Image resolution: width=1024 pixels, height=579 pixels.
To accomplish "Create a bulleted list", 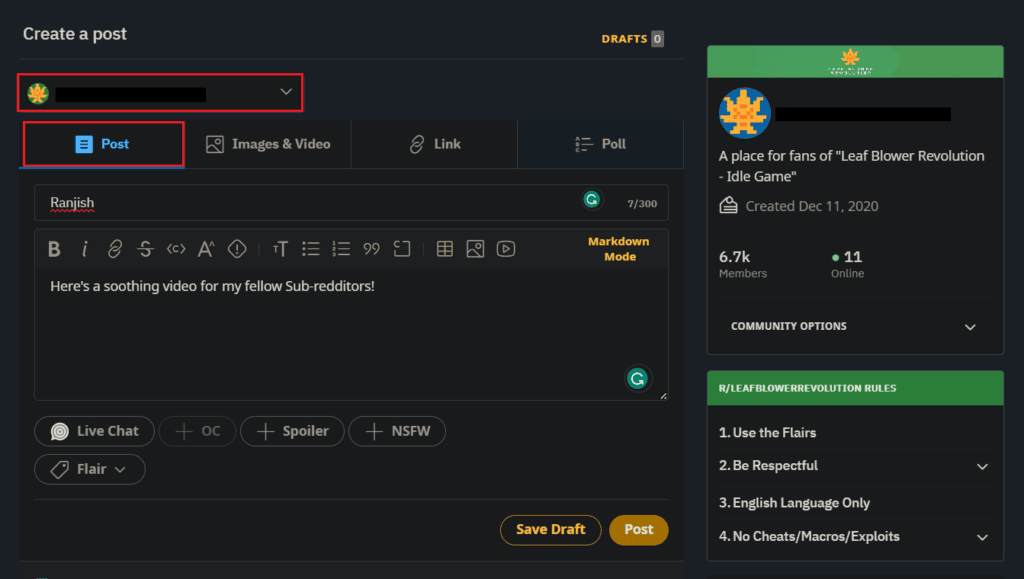I will pos(310,248).
